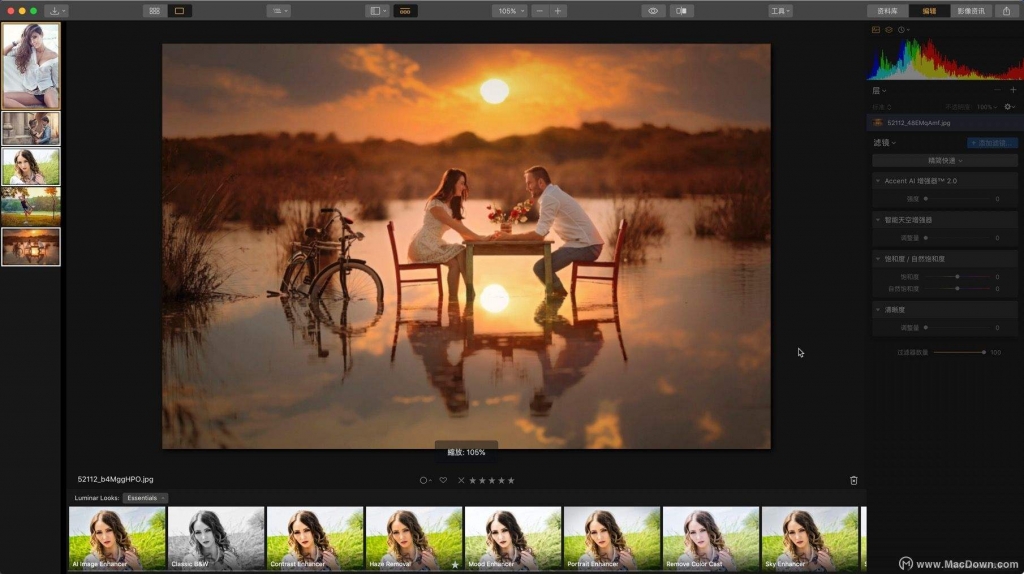Adjust the Accent AI 强度 slider

point(925,199)
